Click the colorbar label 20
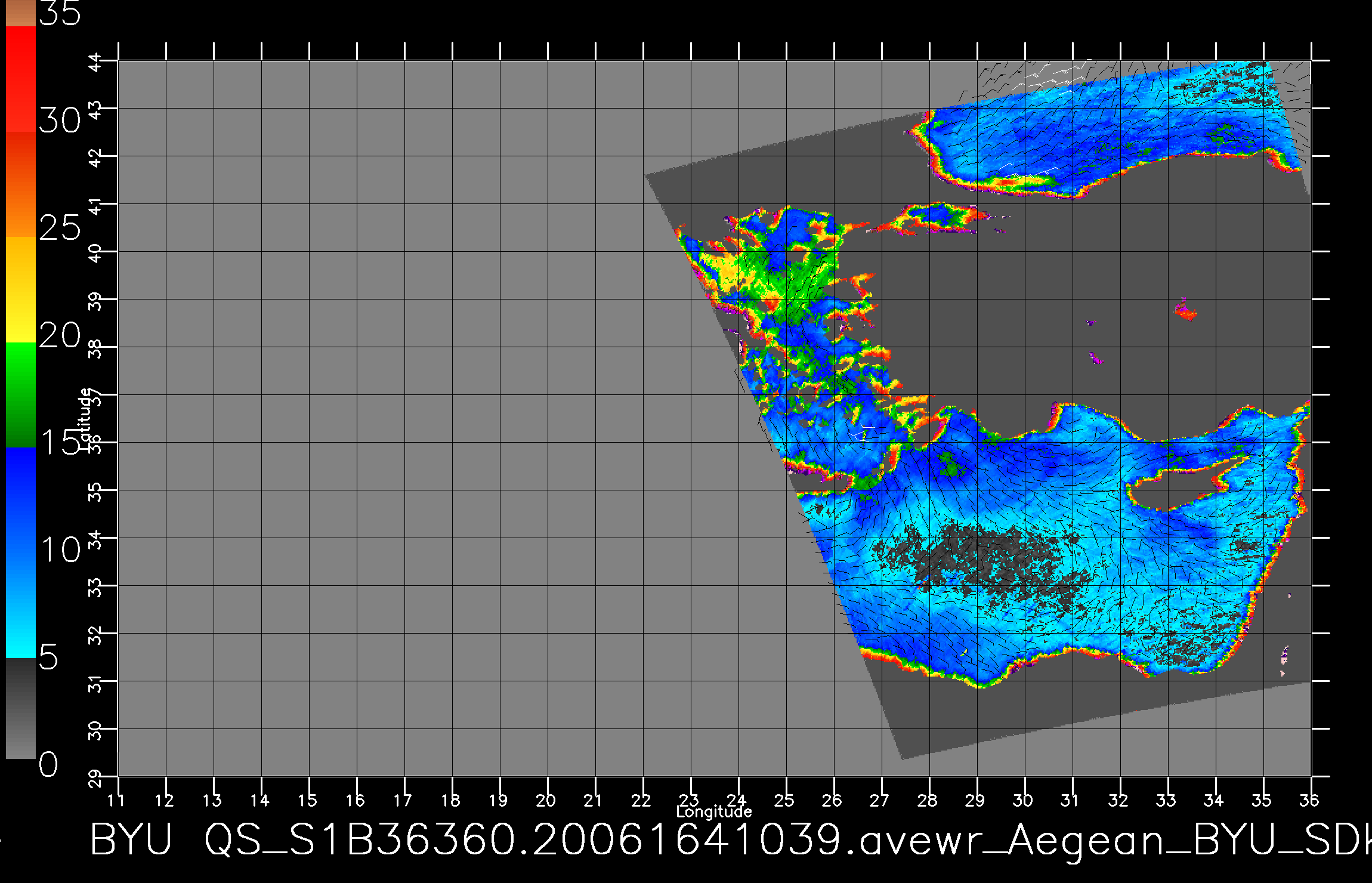This screenshot has height=883, width=1372. pos(60,336)
